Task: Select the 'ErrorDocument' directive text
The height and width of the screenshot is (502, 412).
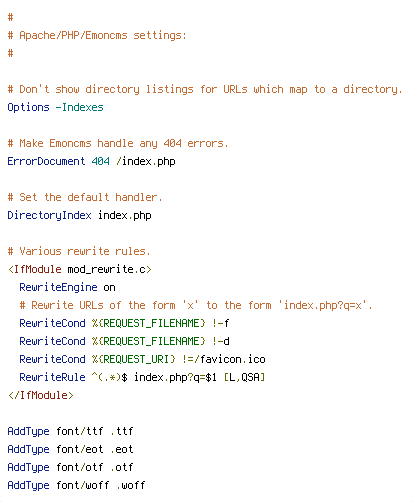Action: 46,161
